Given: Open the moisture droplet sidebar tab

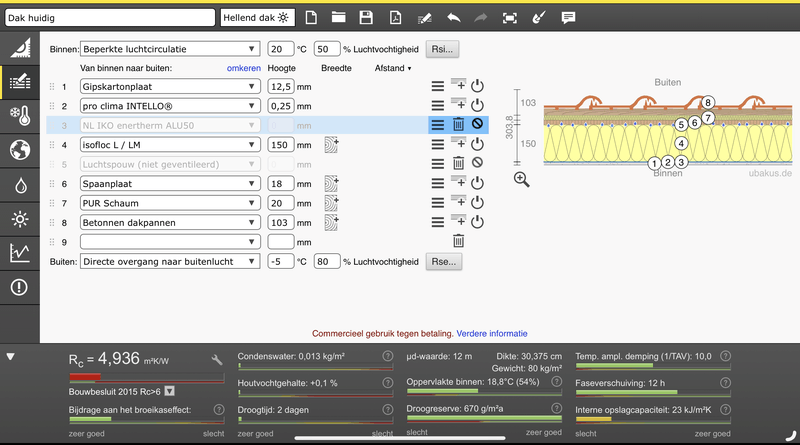Looking at the screenshot, I should tap(20, 185).
